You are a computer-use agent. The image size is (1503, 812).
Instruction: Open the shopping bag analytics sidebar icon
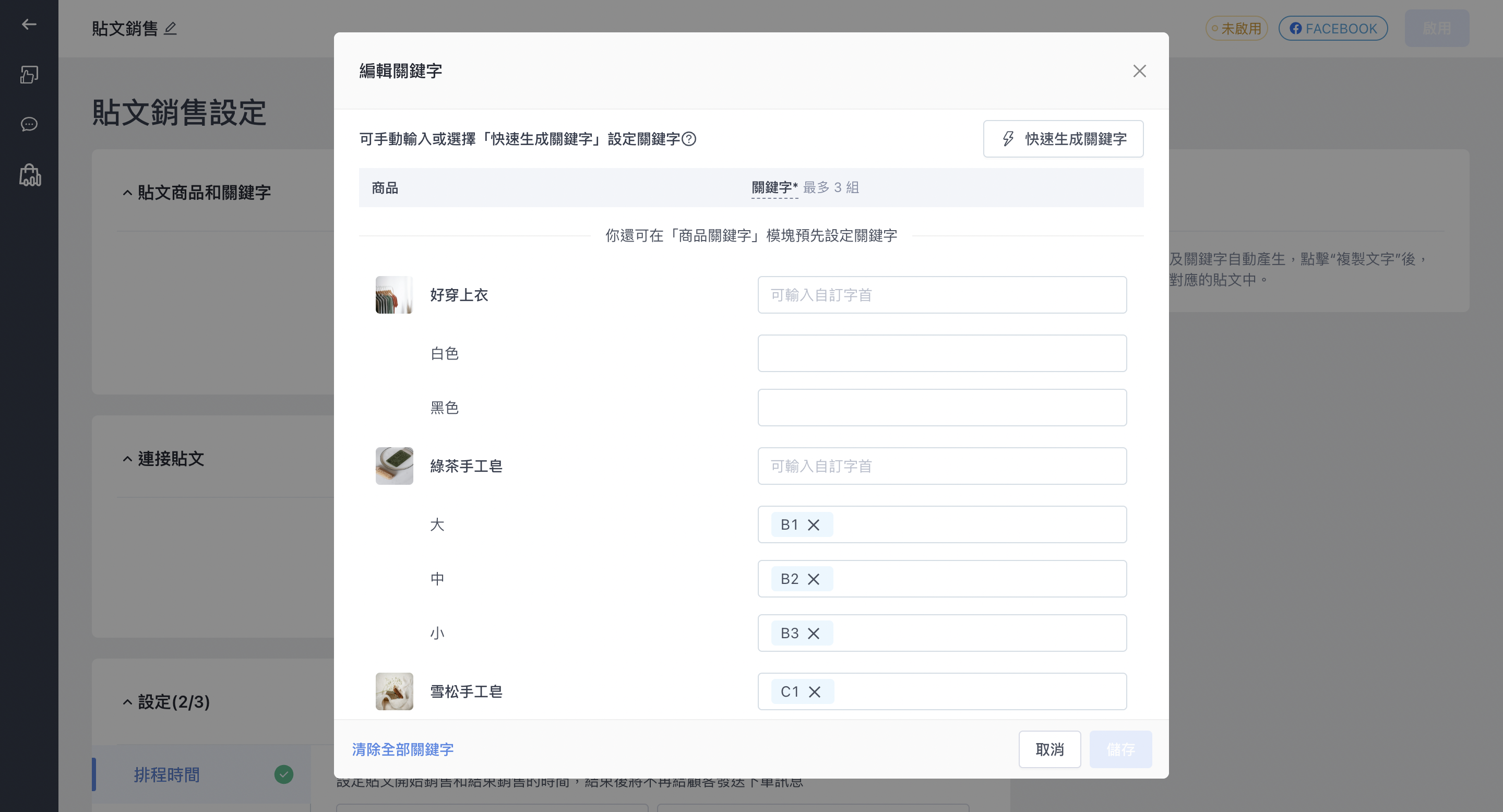point(30,175)
